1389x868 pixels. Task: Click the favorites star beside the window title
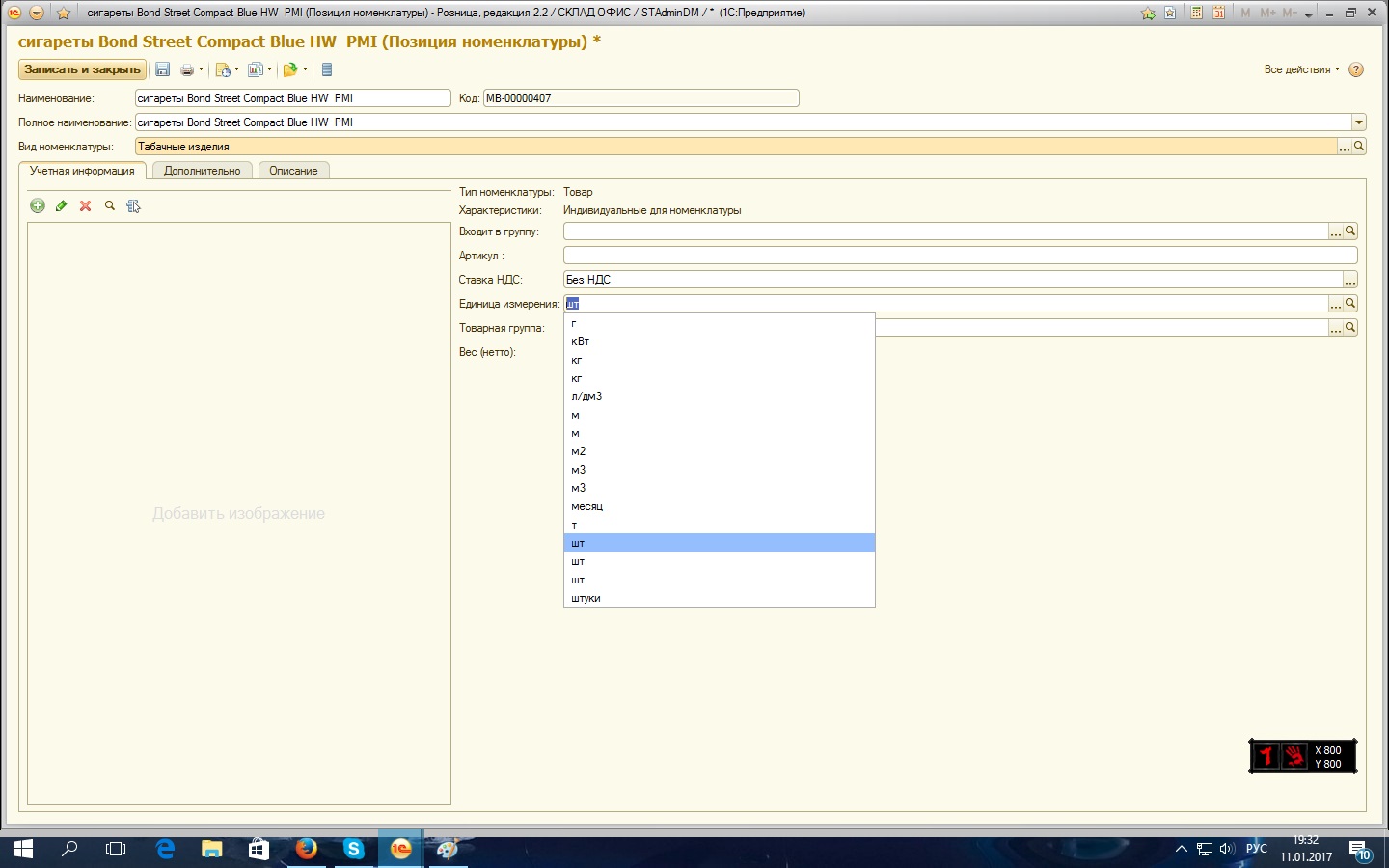point(64,13)
